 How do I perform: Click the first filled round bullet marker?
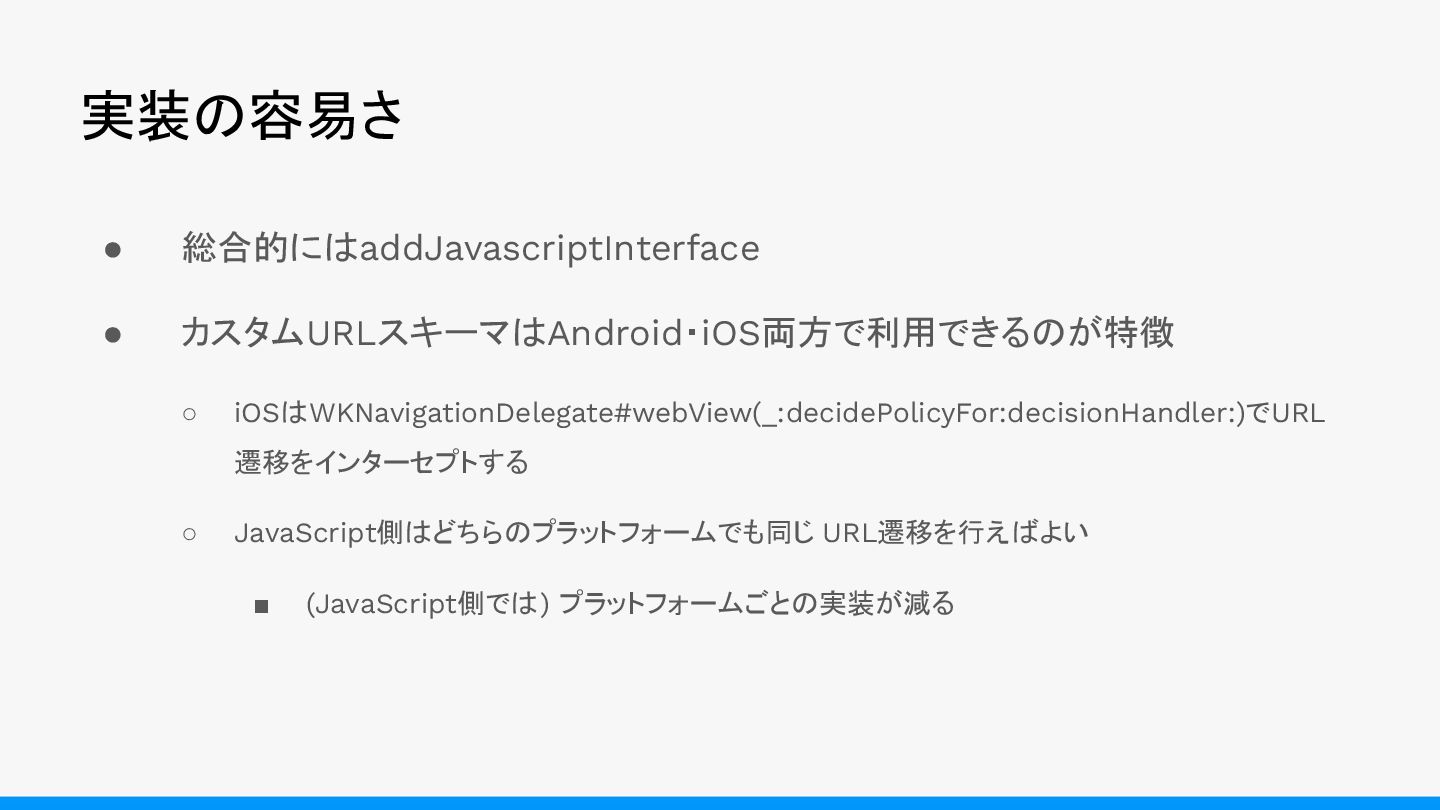coord(113,249)
